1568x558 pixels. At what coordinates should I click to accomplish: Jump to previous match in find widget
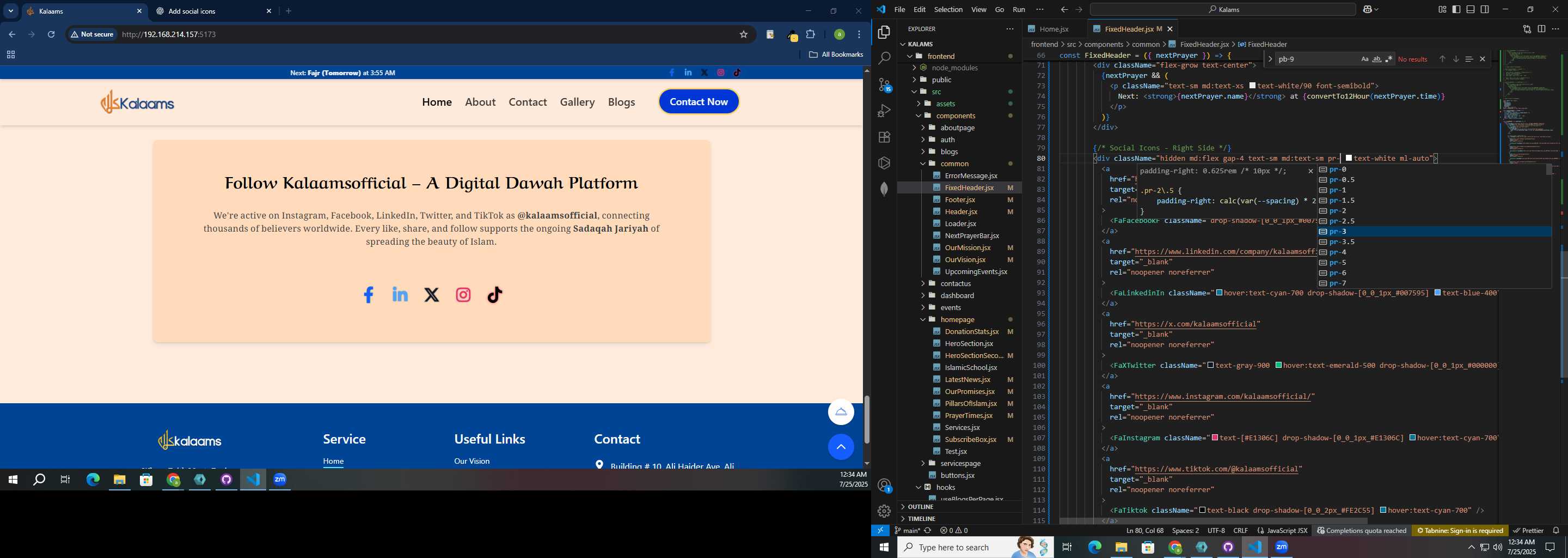pyautogui.click(x=1442, y=59)
